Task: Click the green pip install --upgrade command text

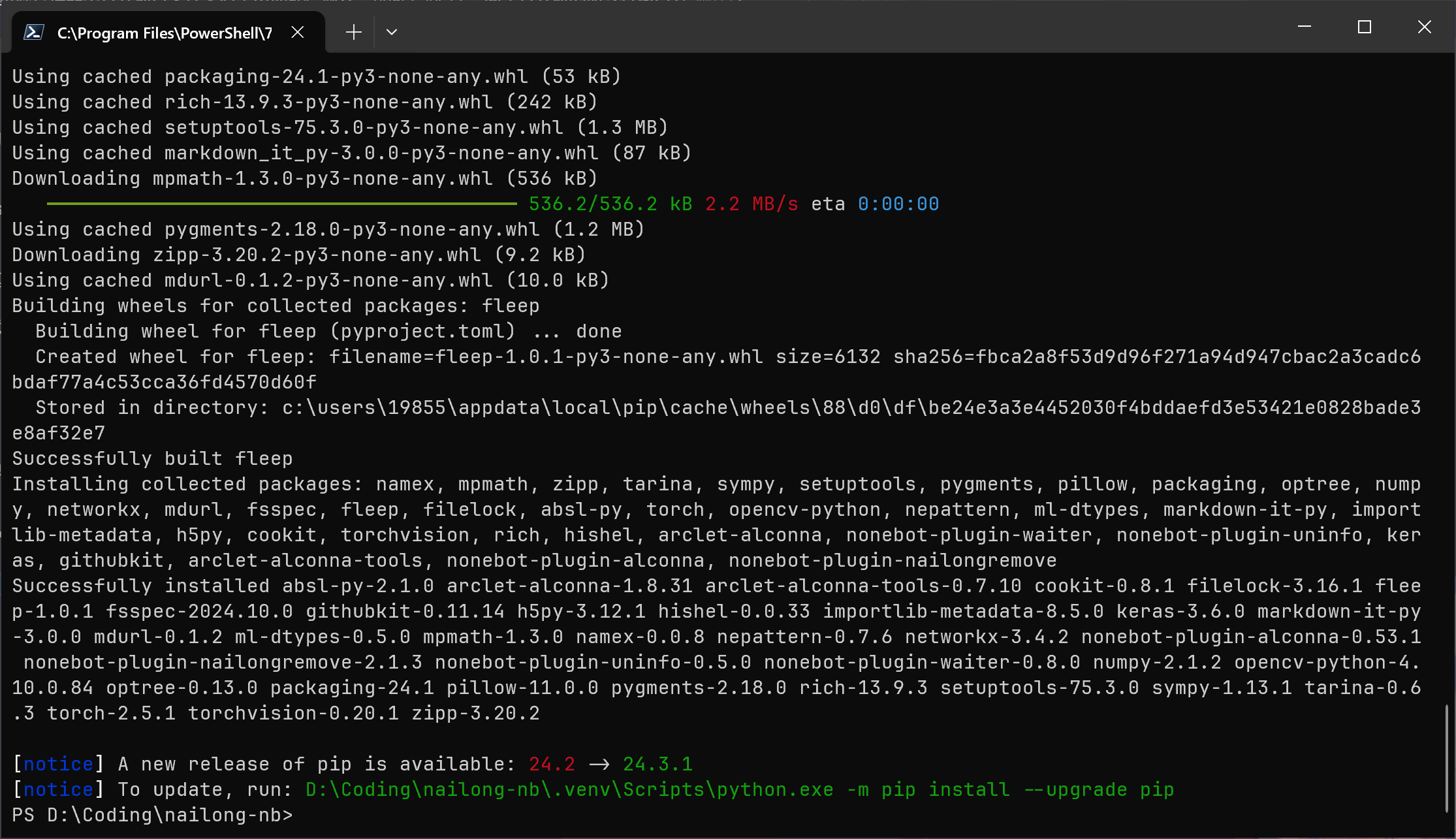Action: coord(739,789)
